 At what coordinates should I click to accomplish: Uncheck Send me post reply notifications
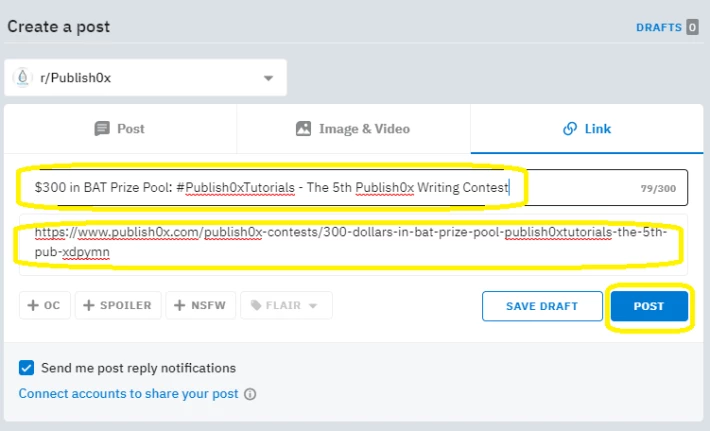point(26,368)
